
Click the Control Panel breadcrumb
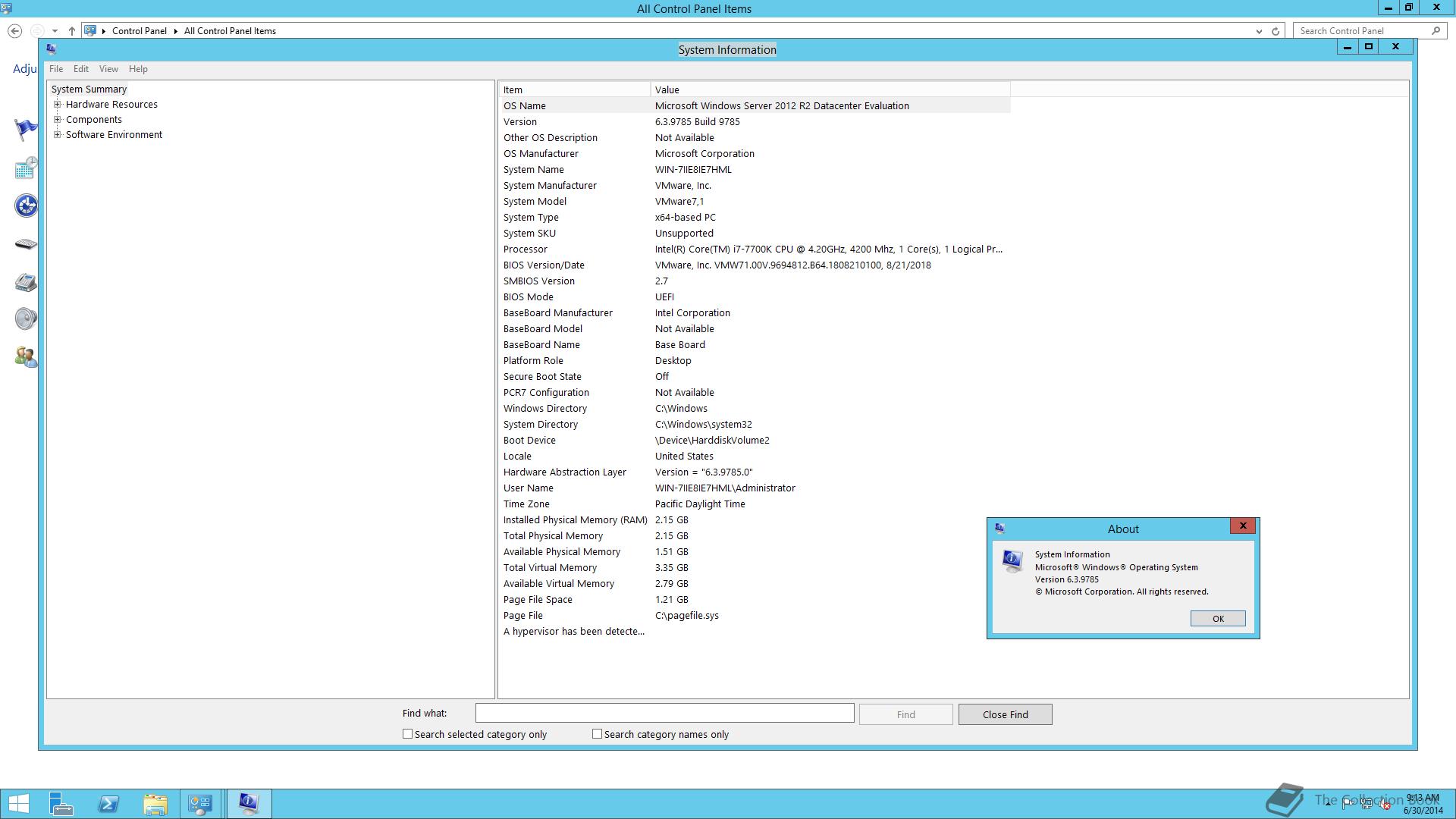pyautogui.click(x=139, y=31)
